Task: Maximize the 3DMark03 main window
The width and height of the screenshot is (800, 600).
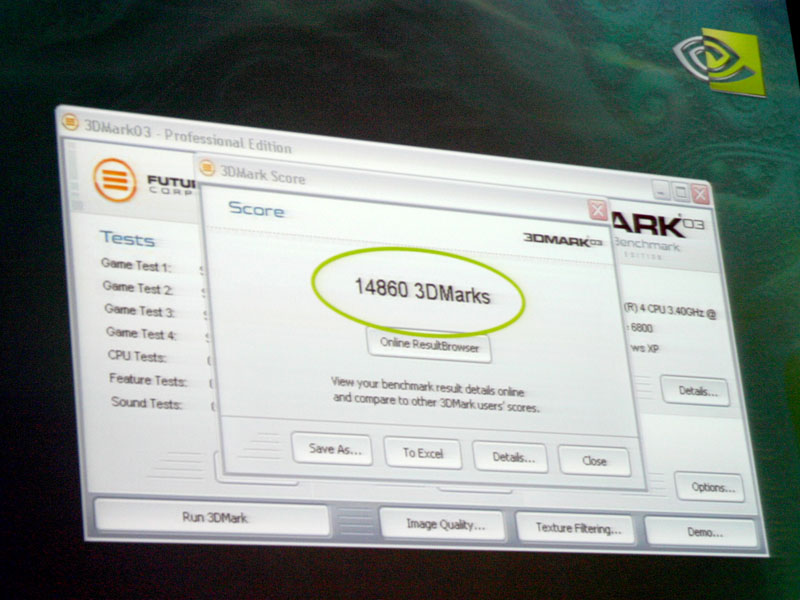Action: pyautogui.click(x=680, y=192)
